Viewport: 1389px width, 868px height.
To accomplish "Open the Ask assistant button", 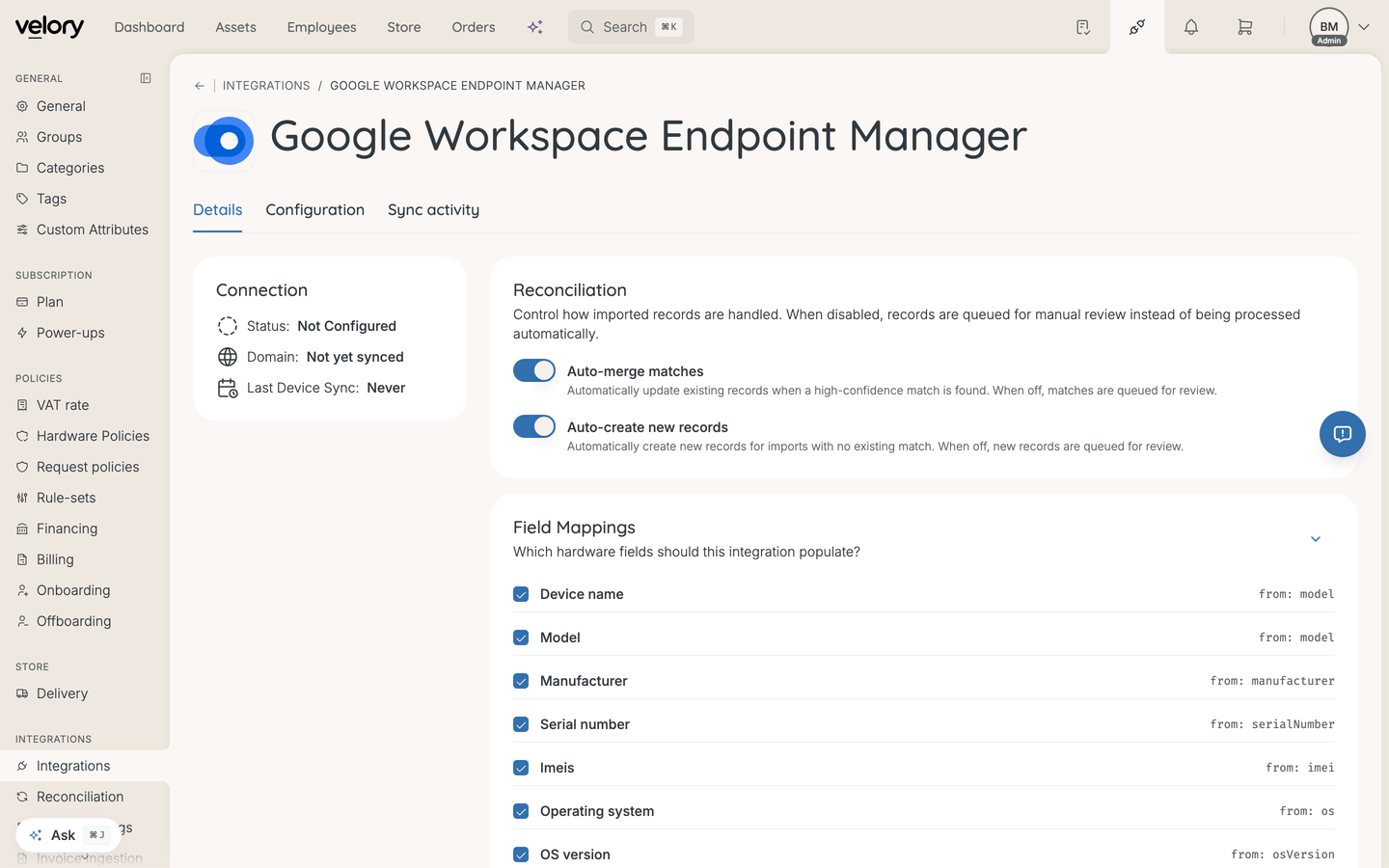I will point(68,835).
